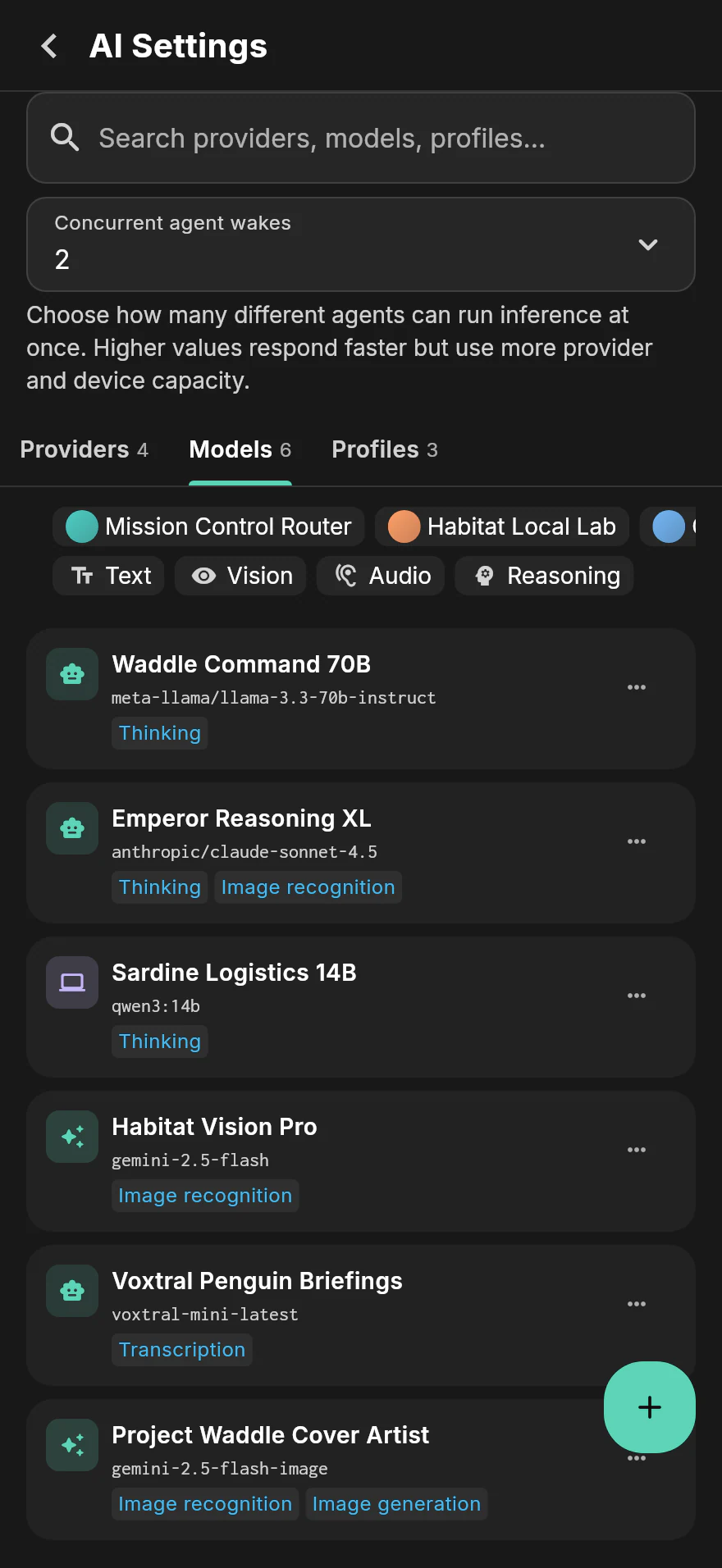The width and height of the screenshot is (722, 1568).
Task: Toggle the Reasoning capability filter chip
Action: (544, 576)
